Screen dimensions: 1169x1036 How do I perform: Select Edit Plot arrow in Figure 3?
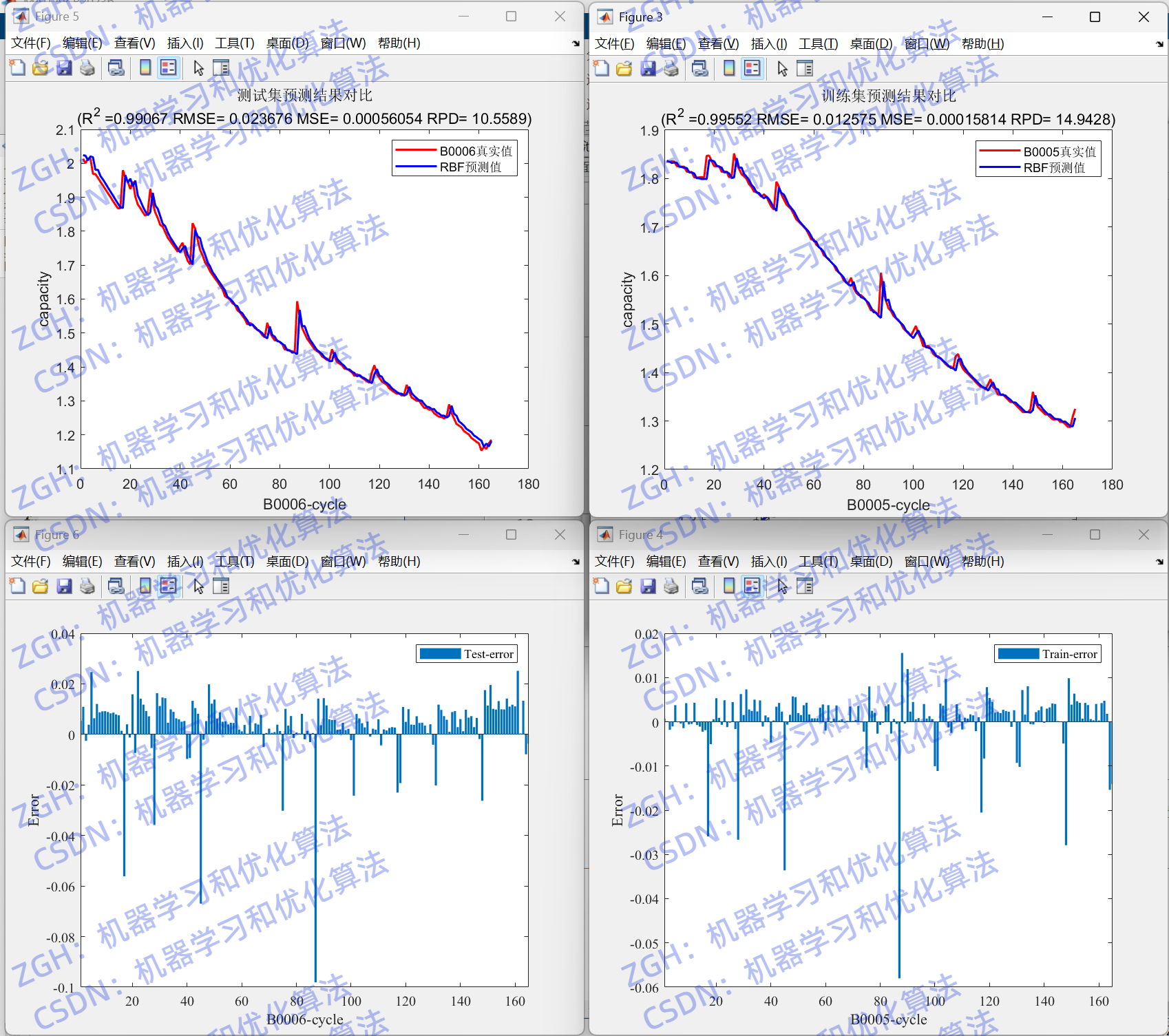pyautogui.click(x=783, y=68)
